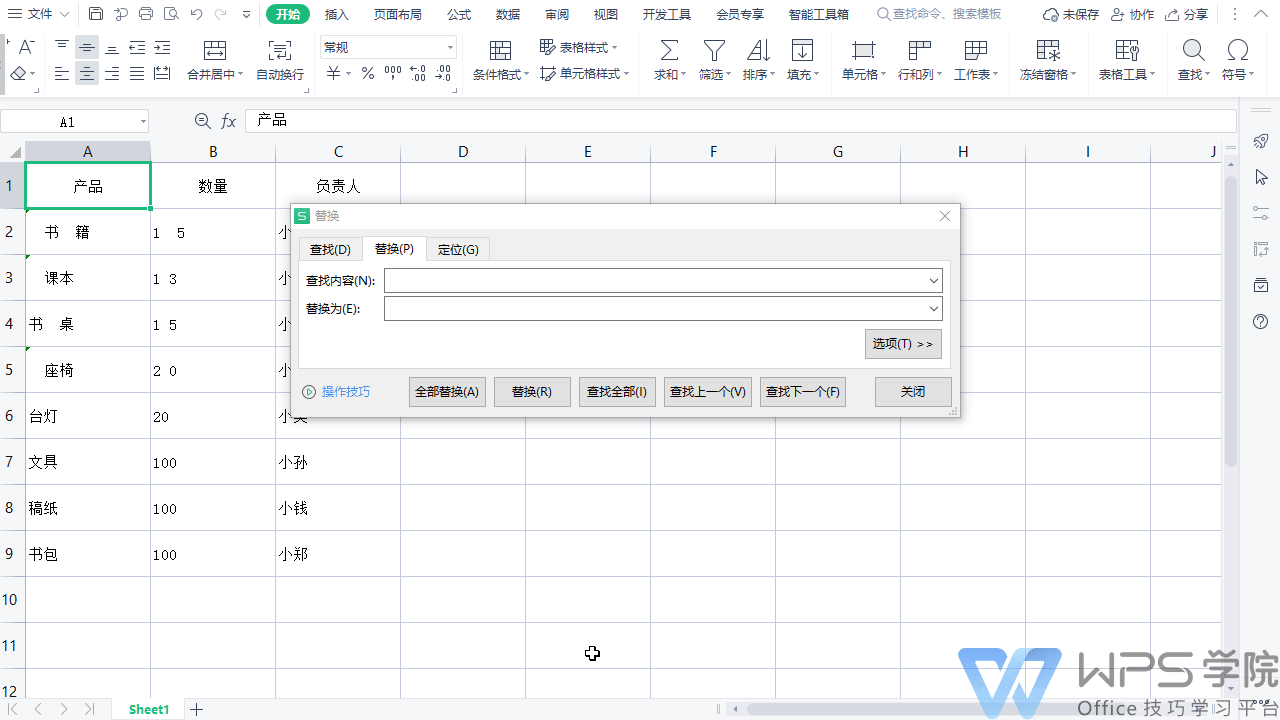Click the Undo arrow icon
Image resolution: width=1280 pixels, height=720 pixels.
(x=196, y=14)
